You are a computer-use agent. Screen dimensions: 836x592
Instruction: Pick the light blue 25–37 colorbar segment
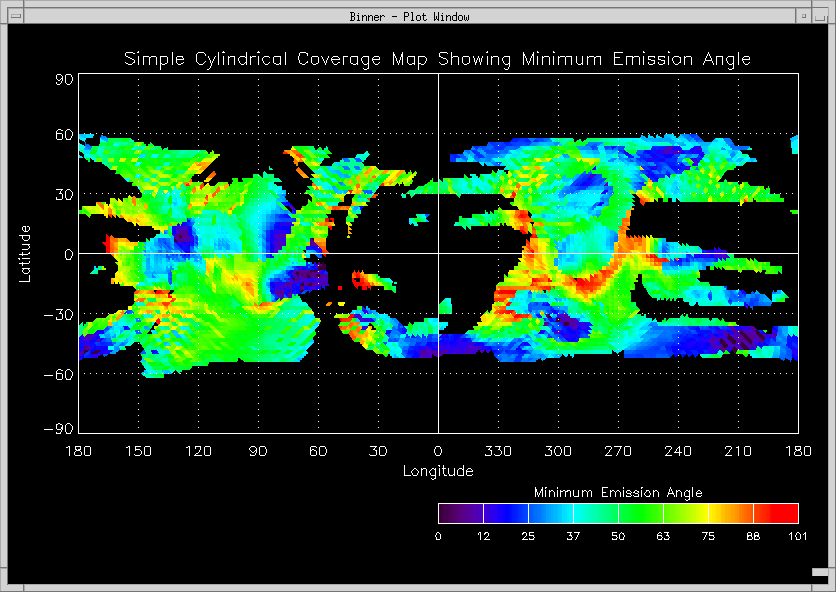[550, 514]
